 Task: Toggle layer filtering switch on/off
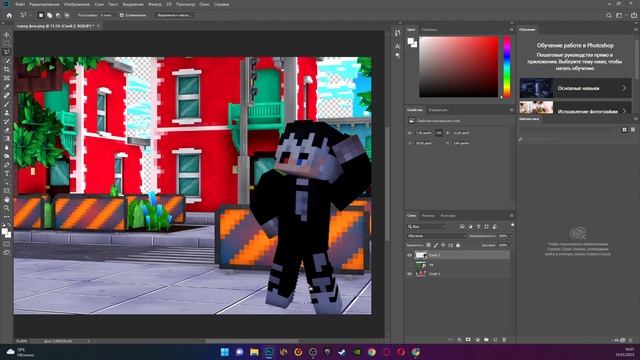tap(512, 225)
